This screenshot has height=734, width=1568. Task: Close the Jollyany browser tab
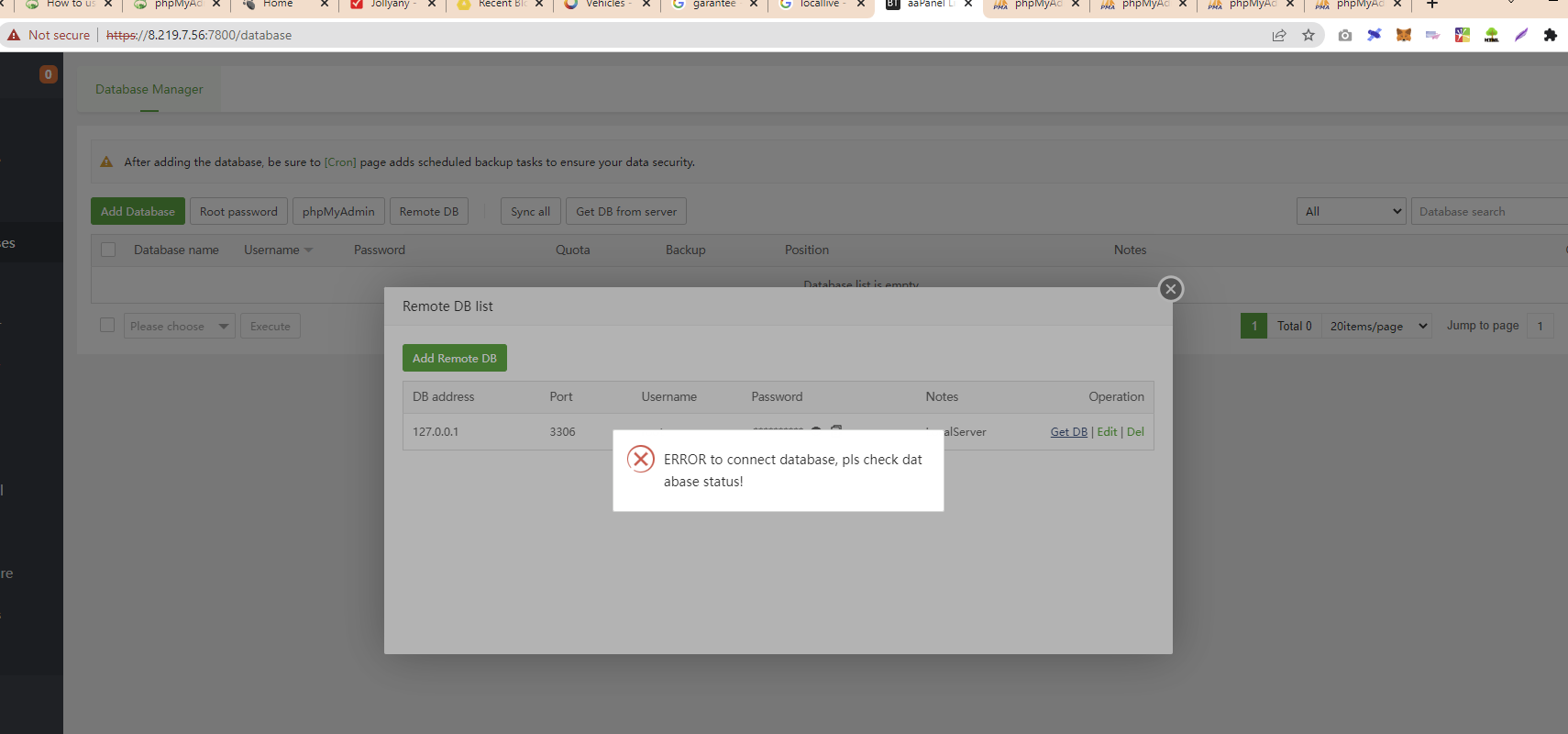coord(432,4)
